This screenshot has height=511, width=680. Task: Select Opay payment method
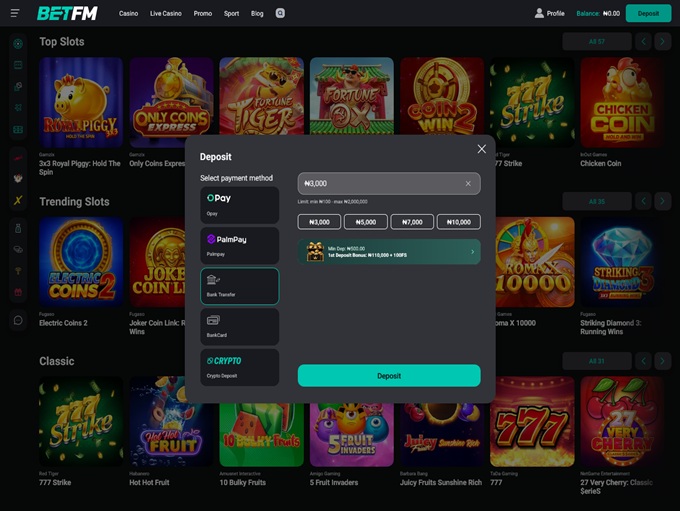[x=239, y=205]
